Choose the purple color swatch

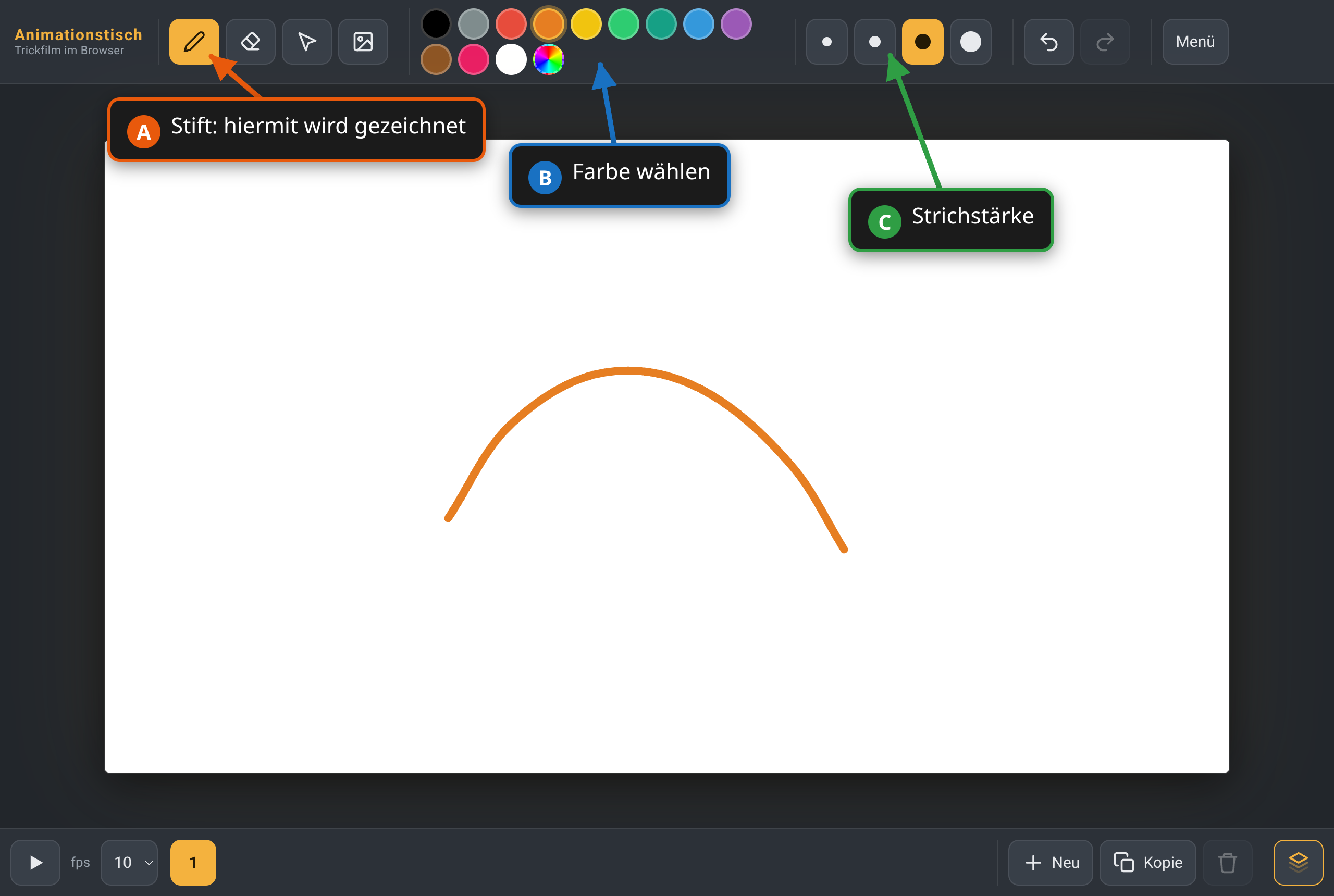coord(736,24)
